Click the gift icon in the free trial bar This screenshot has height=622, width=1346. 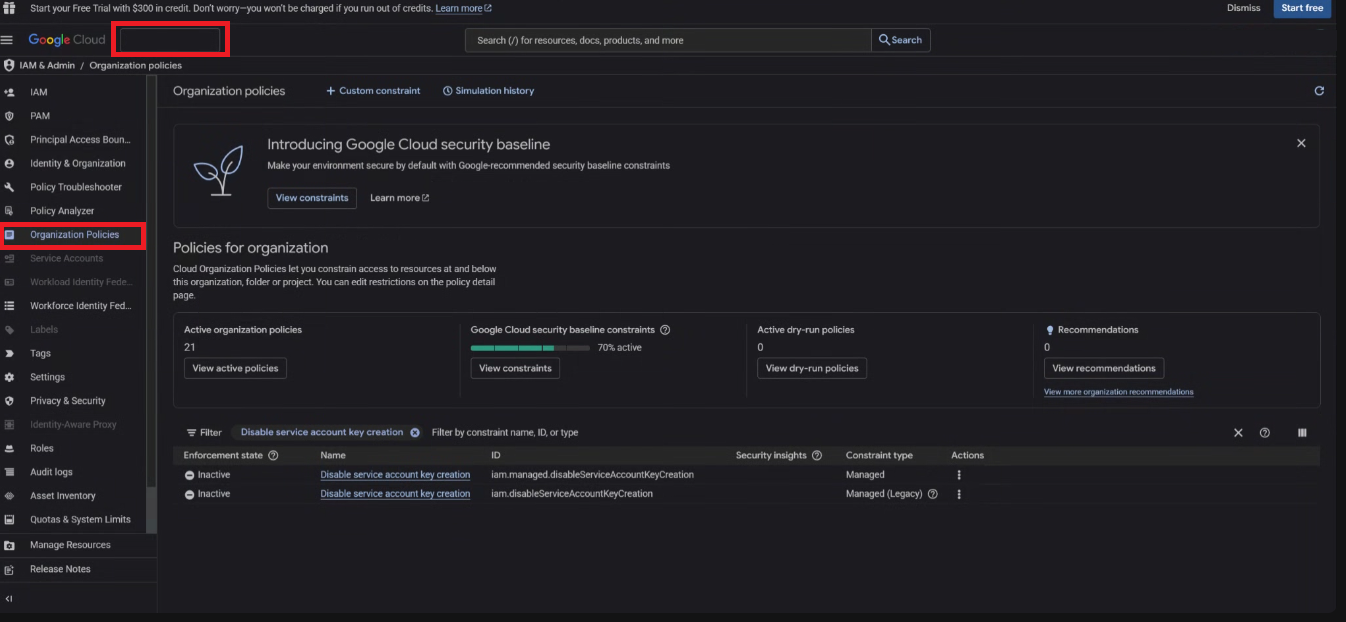point(9,7)
